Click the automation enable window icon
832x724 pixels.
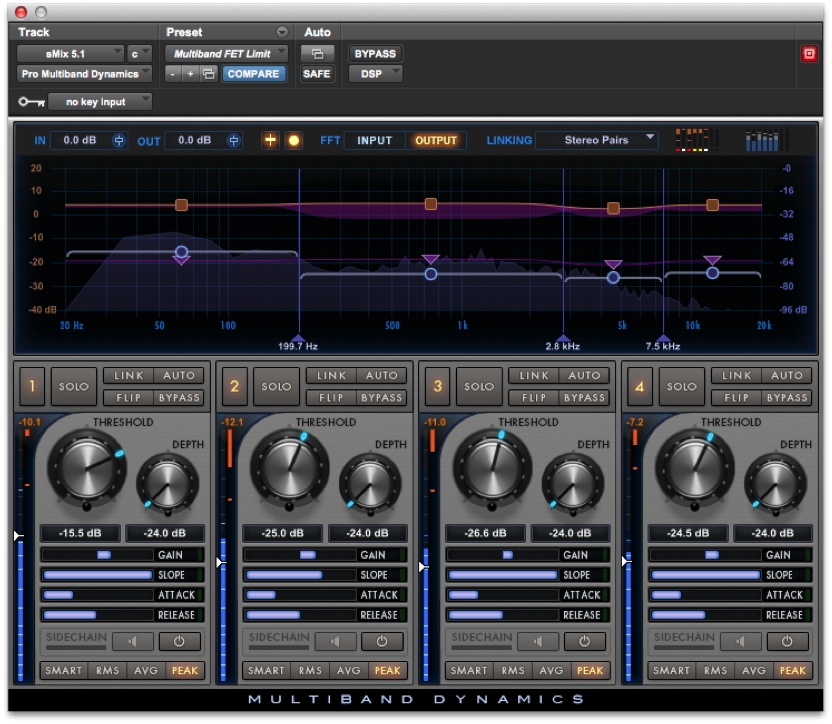coord(317,54)
